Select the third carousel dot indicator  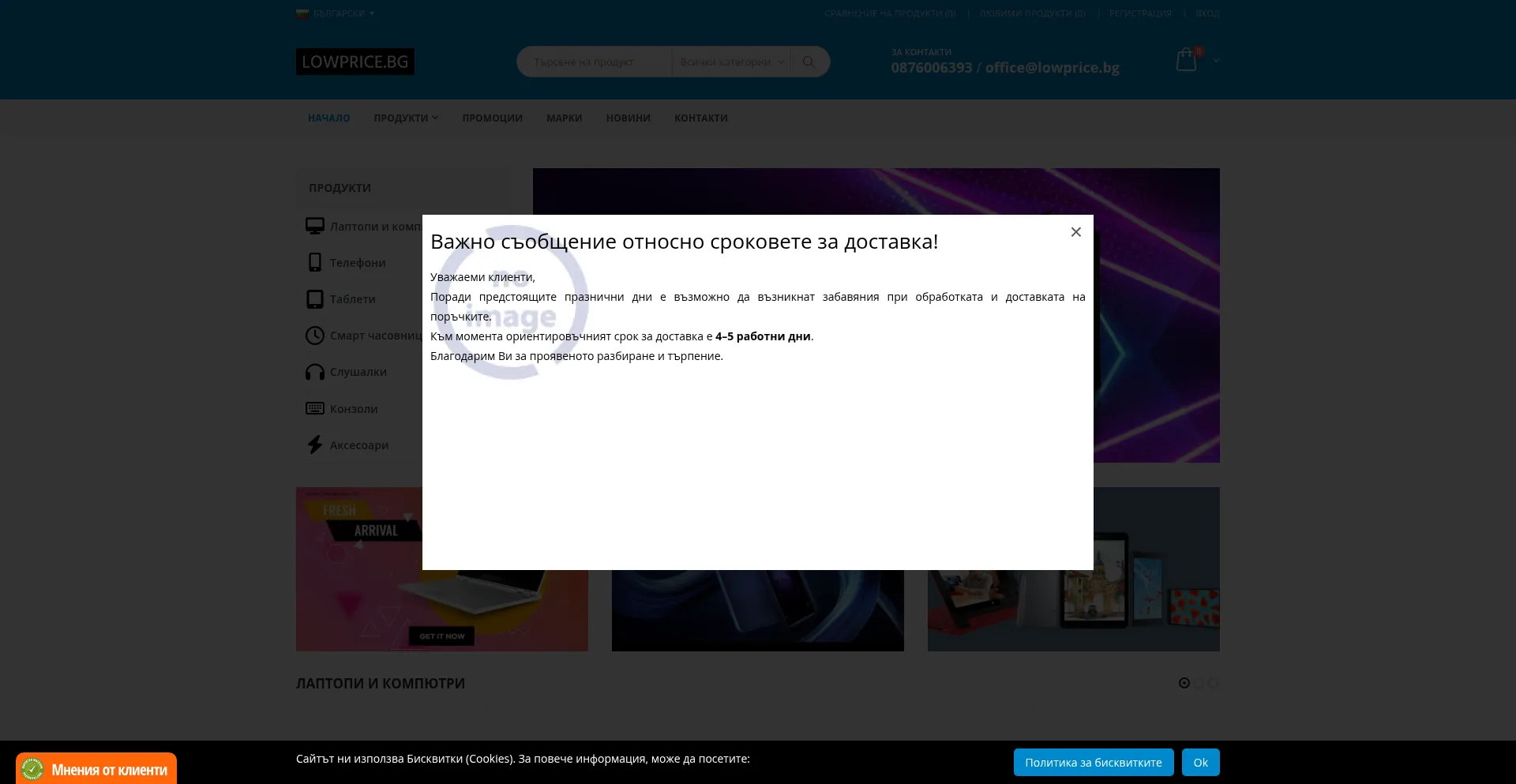(x=1213, y=683)
